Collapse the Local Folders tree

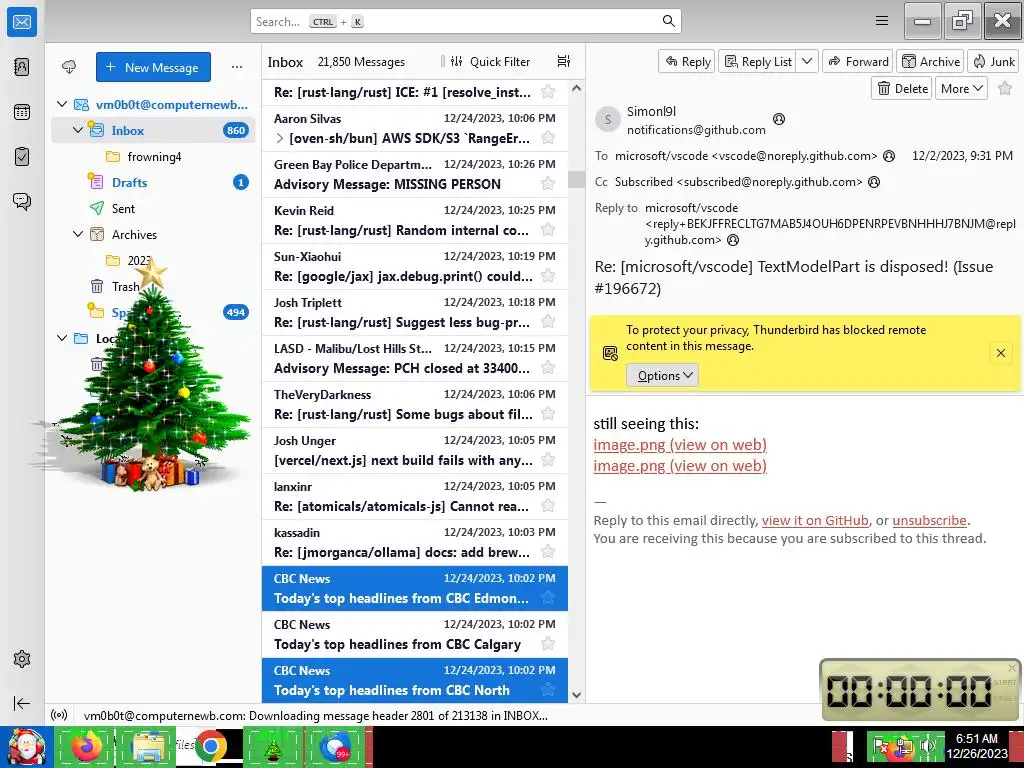tap(62, 338)
